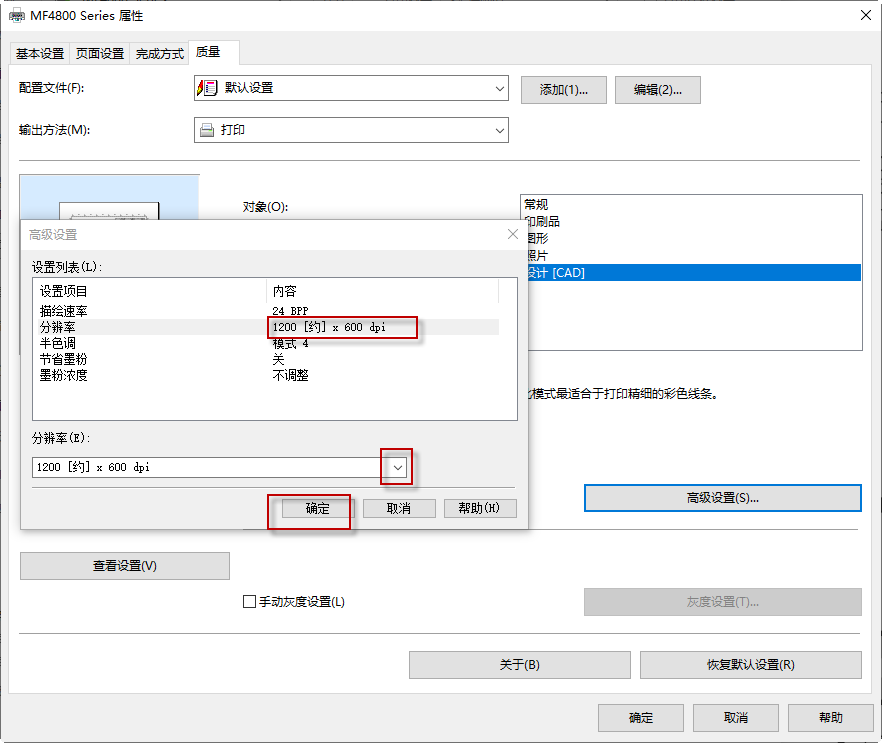Click the 编辑(2)... button
The width and height of the screenshot is (882, 743).
[x=658, y=90]
